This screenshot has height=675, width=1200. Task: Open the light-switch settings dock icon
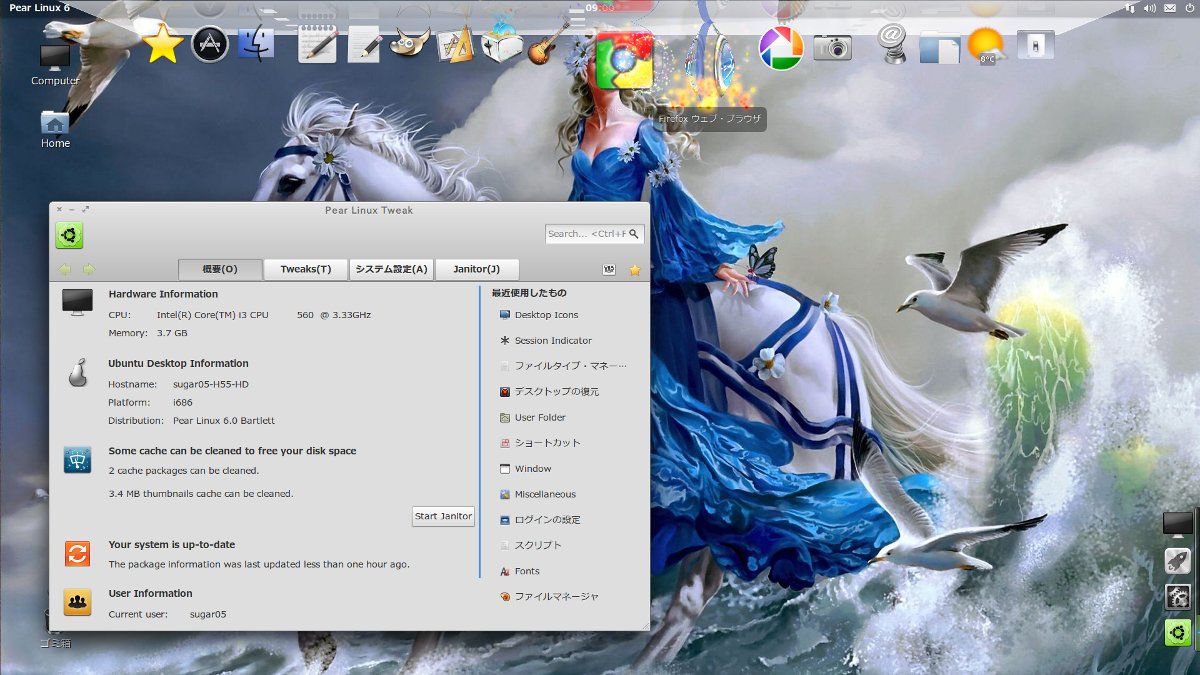tap(1035, 45)
